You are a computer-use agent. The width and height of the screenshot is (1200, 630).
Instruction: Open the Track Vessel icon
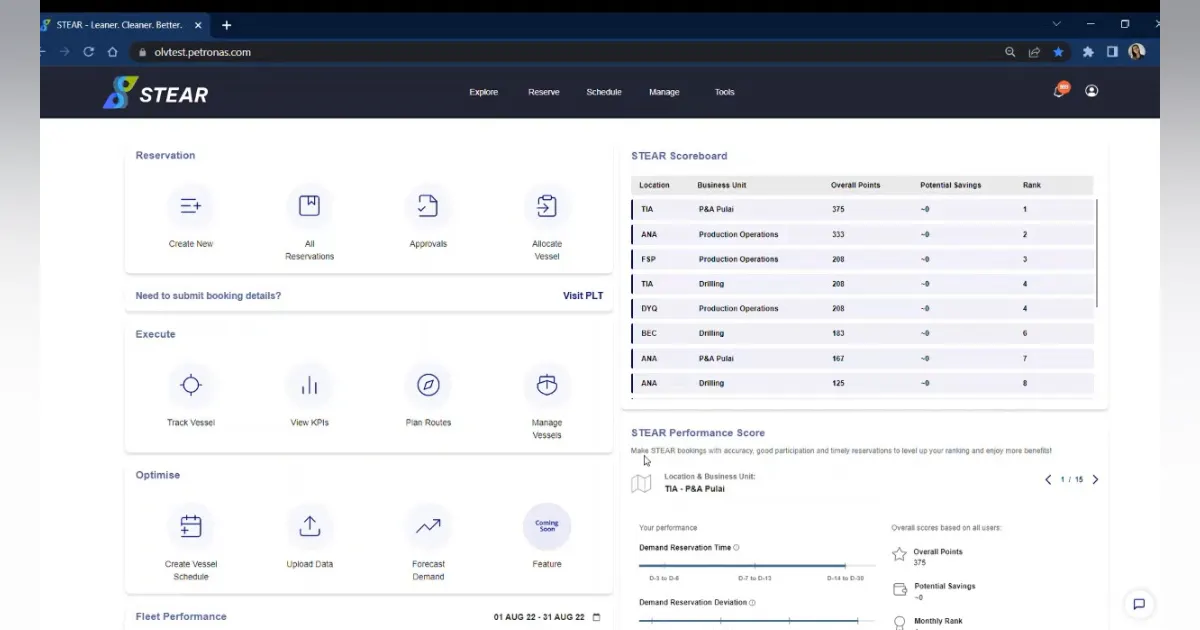tap(190, 385)
